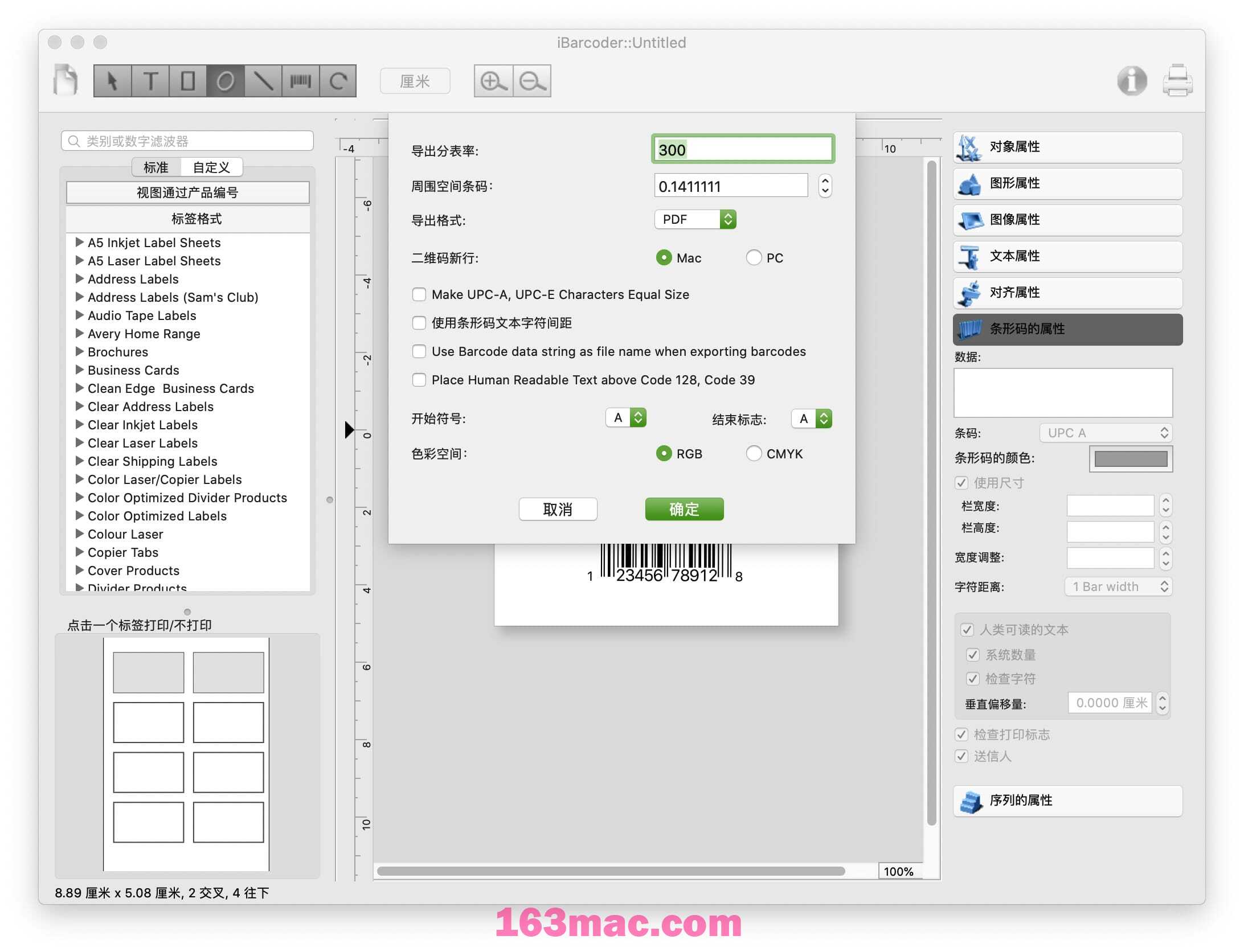Open the 图形属性 panel

pos(1067,183)
